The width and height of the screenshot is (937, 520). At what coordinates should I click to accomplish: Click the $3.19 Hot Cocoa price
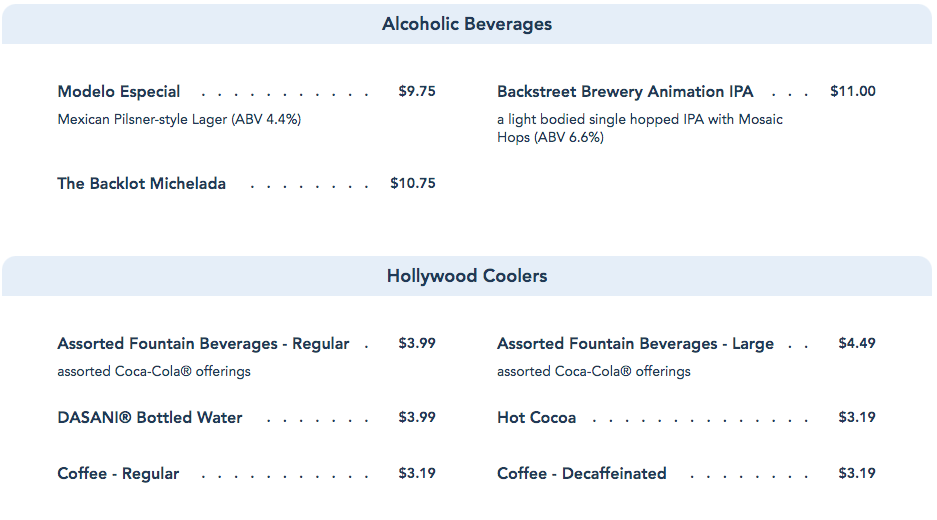coord(857,418)
